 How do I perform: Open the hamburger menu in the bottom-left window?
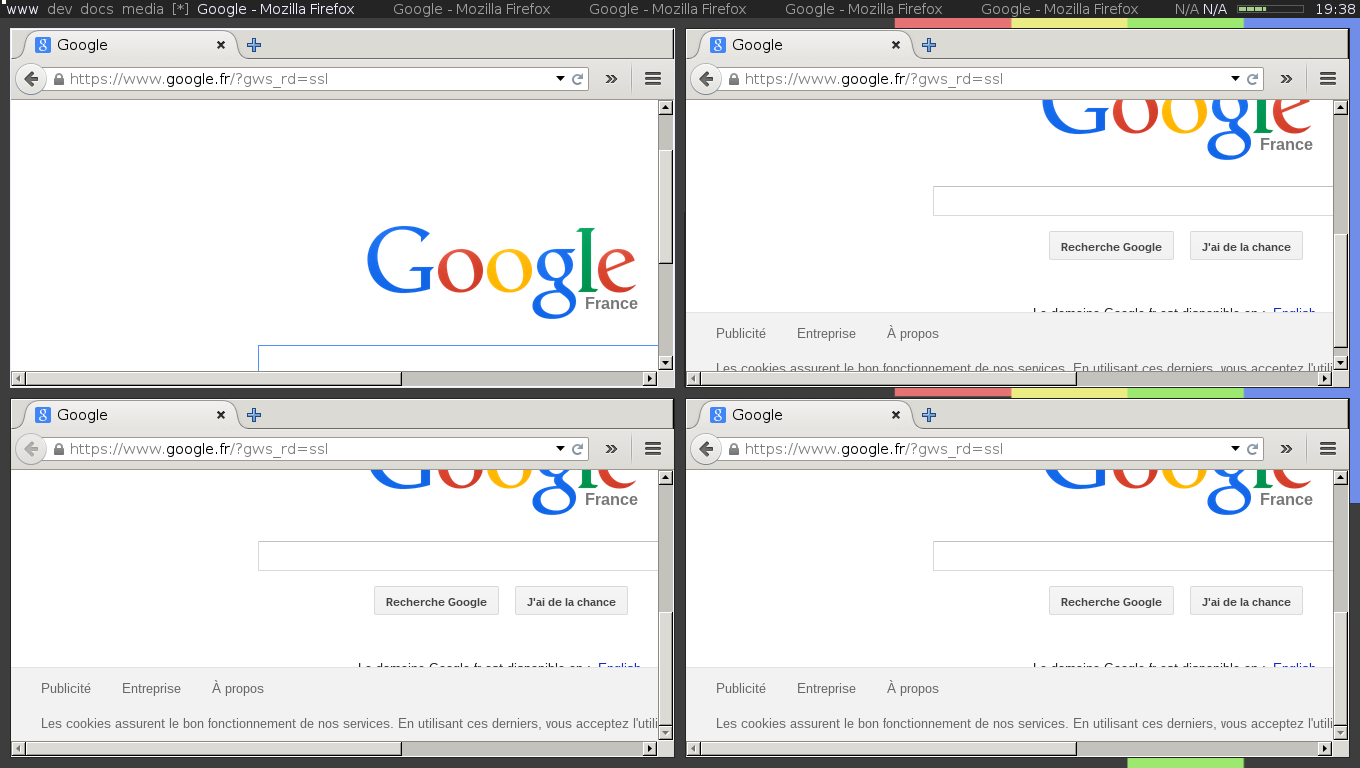653,449
